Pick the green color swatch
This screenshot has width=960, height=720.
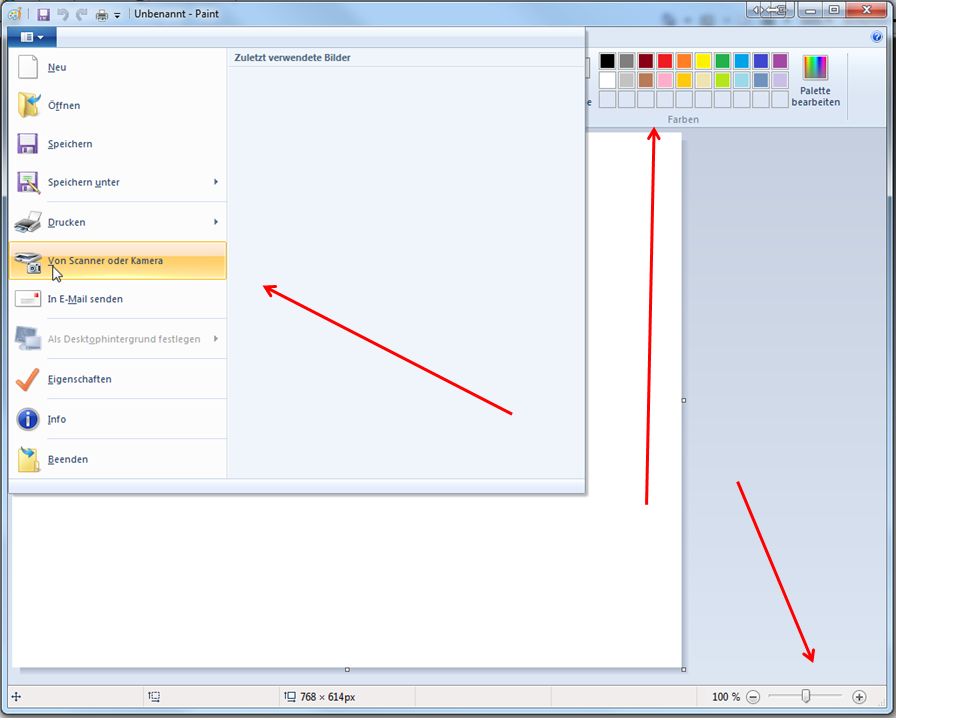click(722, 61)
